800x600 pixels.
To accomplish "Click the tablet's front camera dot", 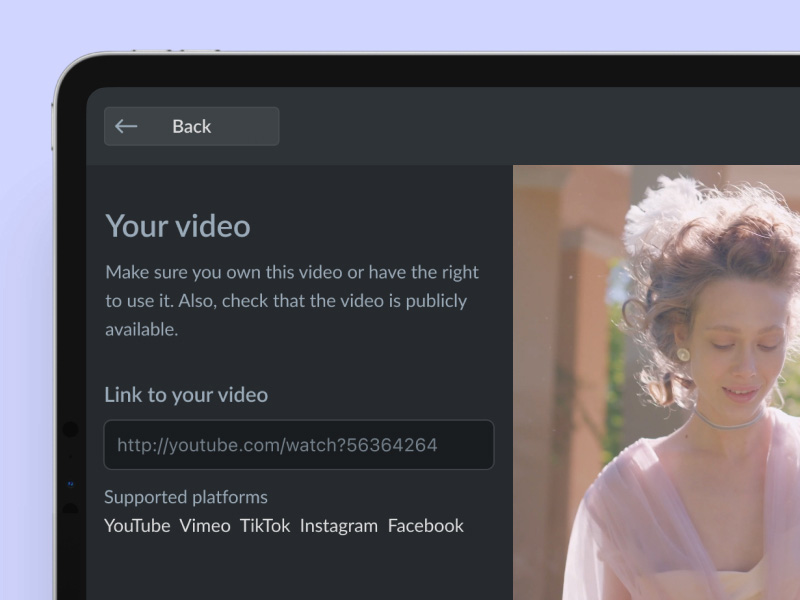I will [x=70, y=430].
